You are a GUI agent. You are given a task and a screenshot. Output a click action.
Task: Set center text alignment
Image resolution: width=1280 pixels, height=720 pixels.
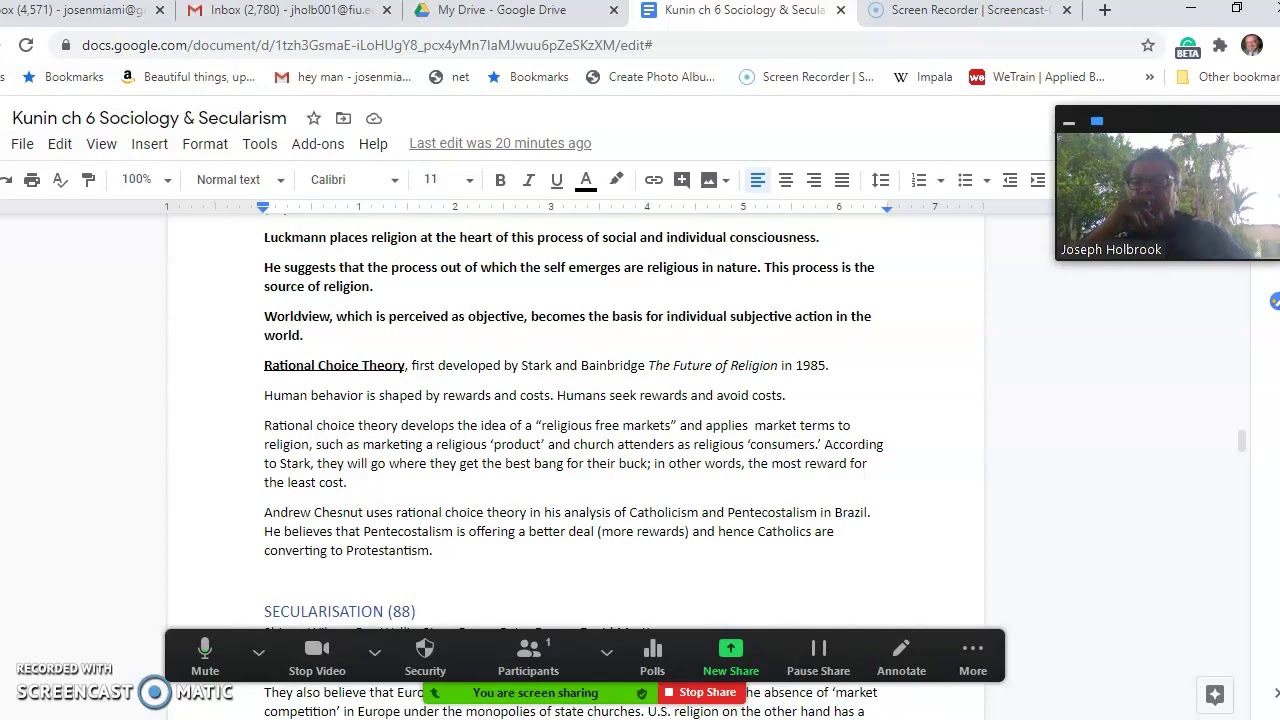[x=786, y=180]
